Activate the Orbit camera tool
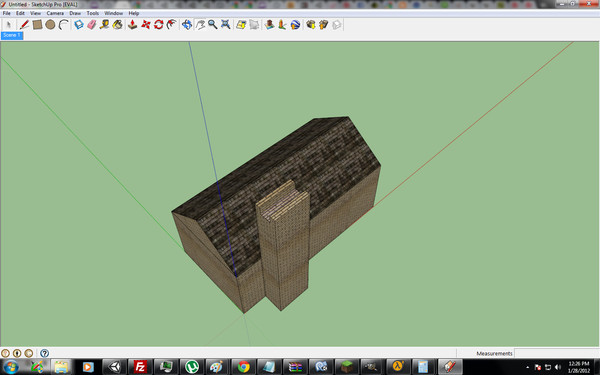Viewport: 600px width, 375px height. (187, 25)
